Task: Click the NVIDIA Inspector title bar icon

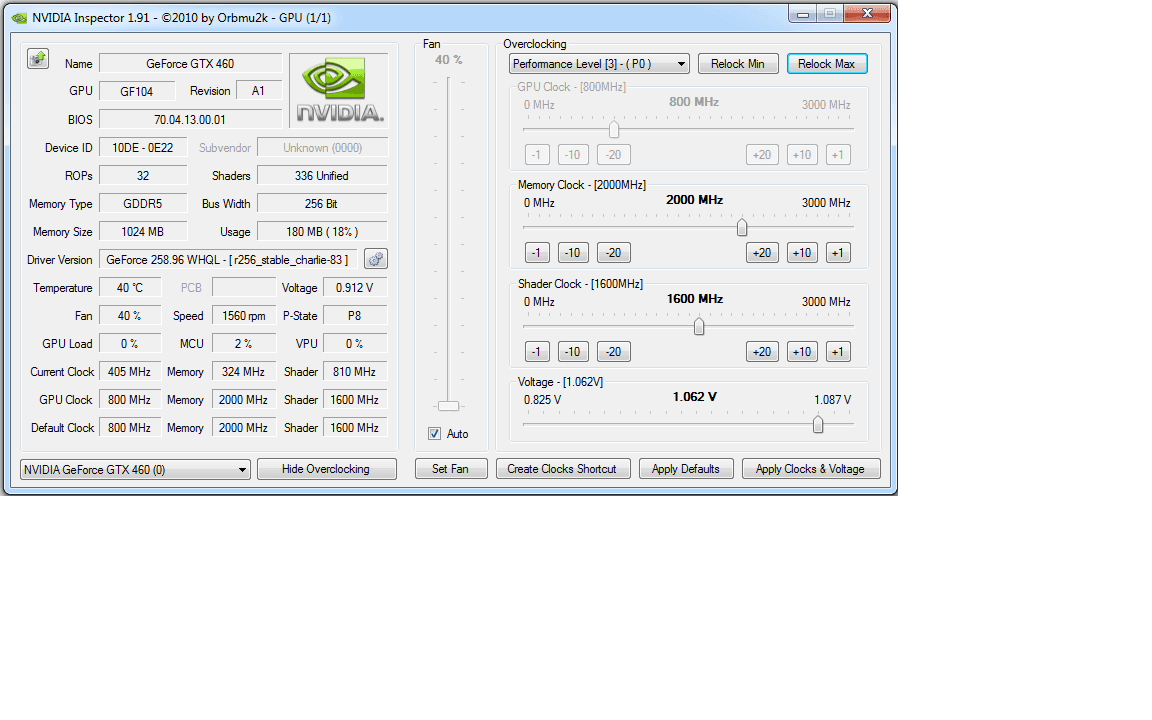Action: 19,18
